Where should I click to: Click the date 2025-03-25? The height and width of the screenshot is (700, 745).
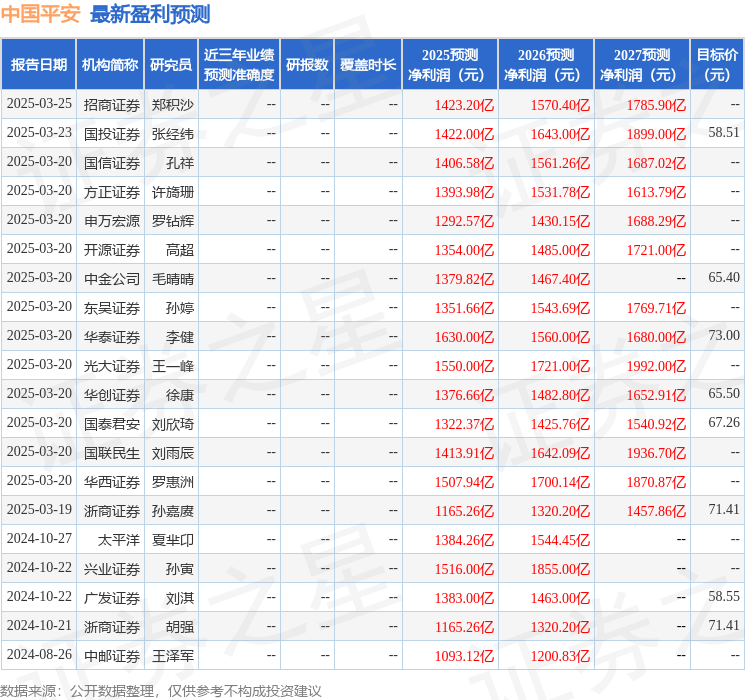tap(39, 103)
